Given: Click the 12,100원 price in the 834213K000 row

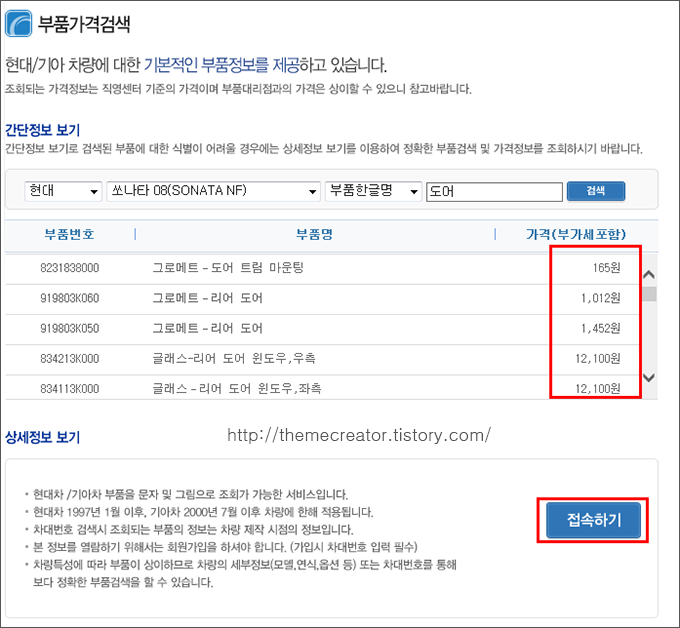Looking at the screenshot, I should tap(598, 359).
